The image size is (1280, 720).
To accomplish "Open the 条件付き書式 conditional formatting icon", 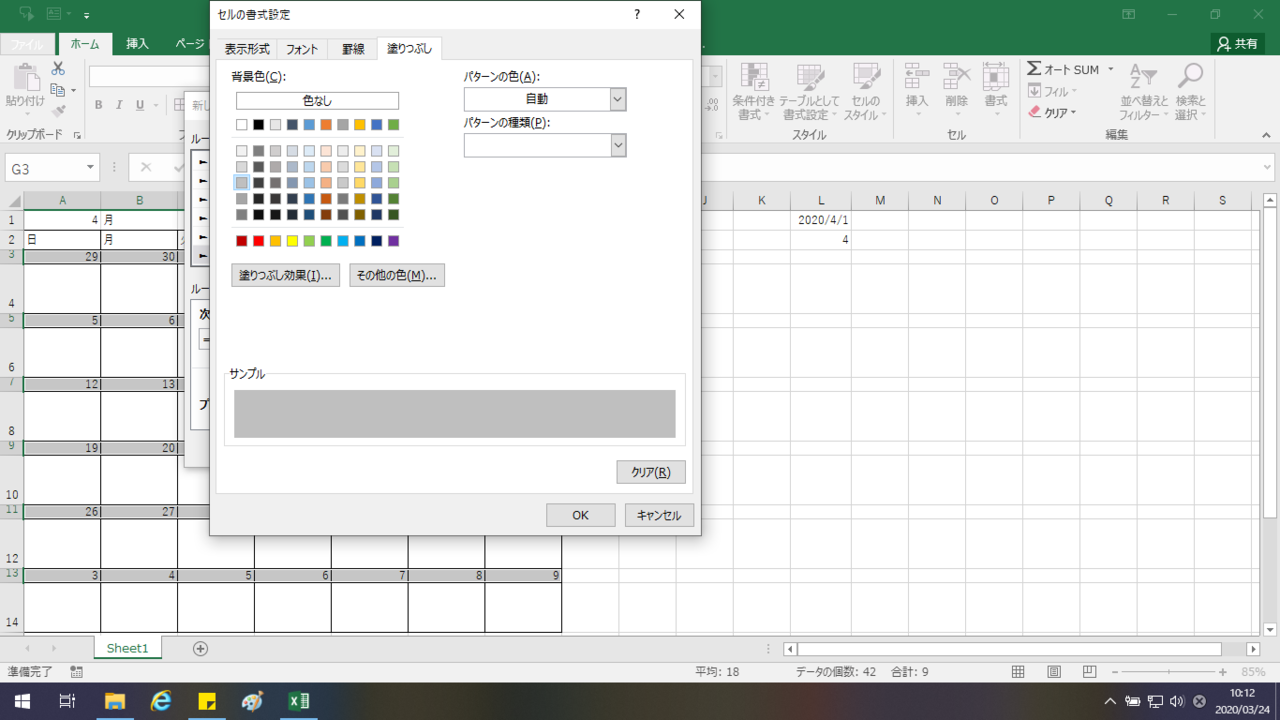I will [754, 77].
